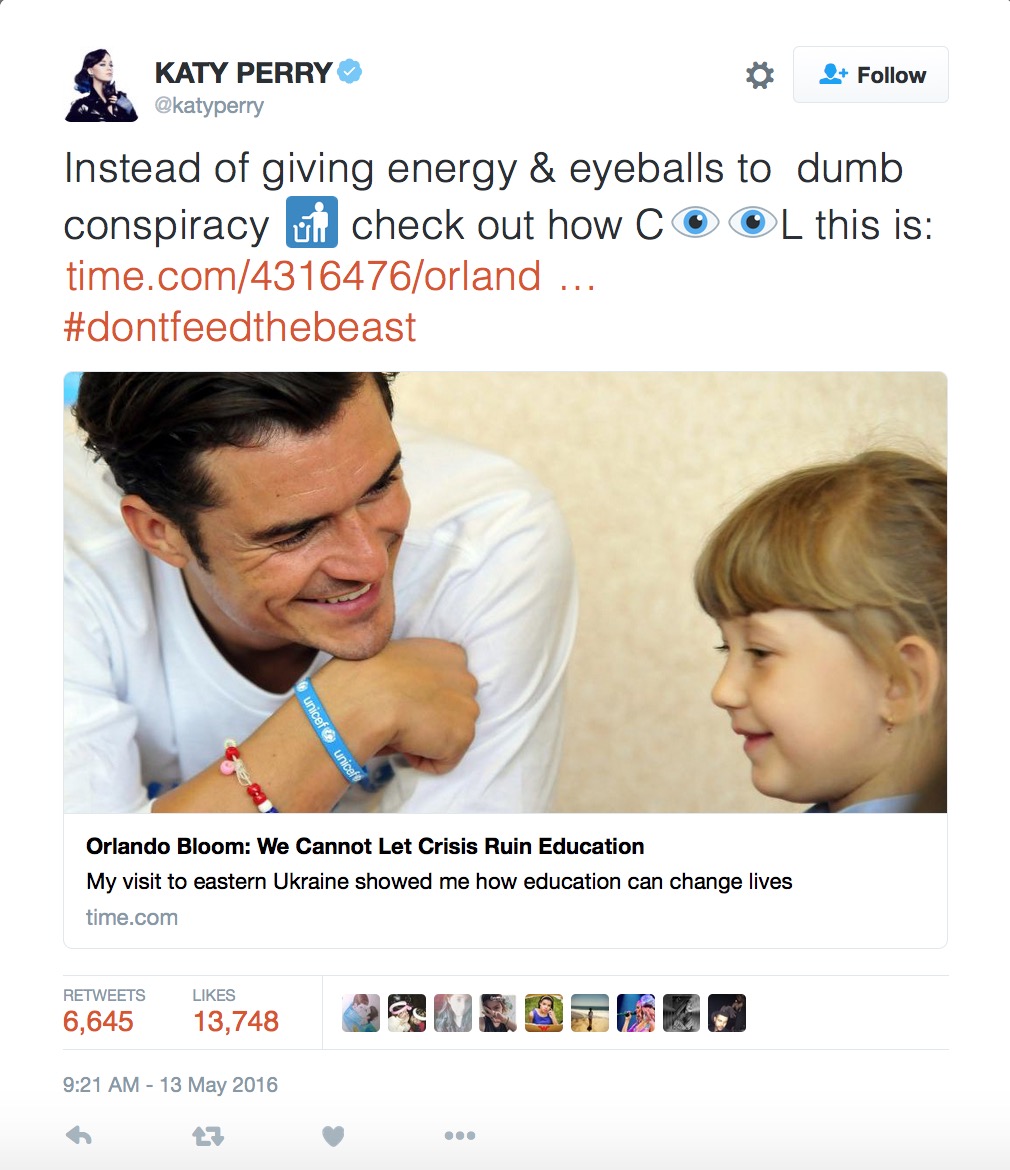This screenshot has width=1010, height=1170.
Task: Click the #dontfeedthebeast hashtag
Action: [240, 327]
